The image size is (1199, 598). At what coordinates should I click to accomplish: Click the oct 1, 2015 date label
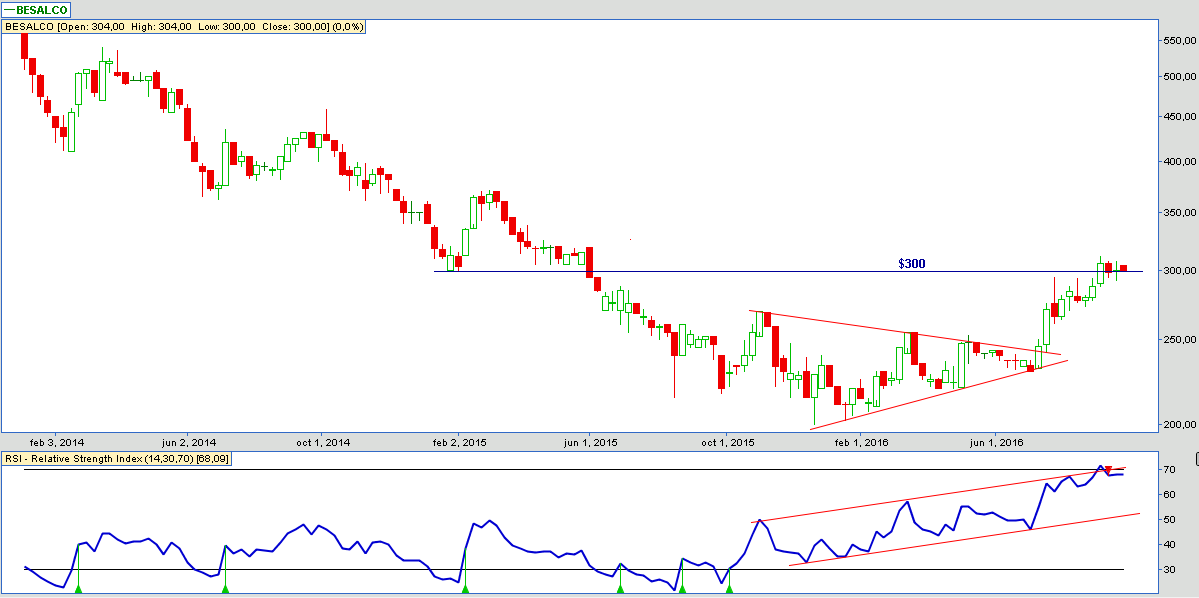click(x=726, y=442)
